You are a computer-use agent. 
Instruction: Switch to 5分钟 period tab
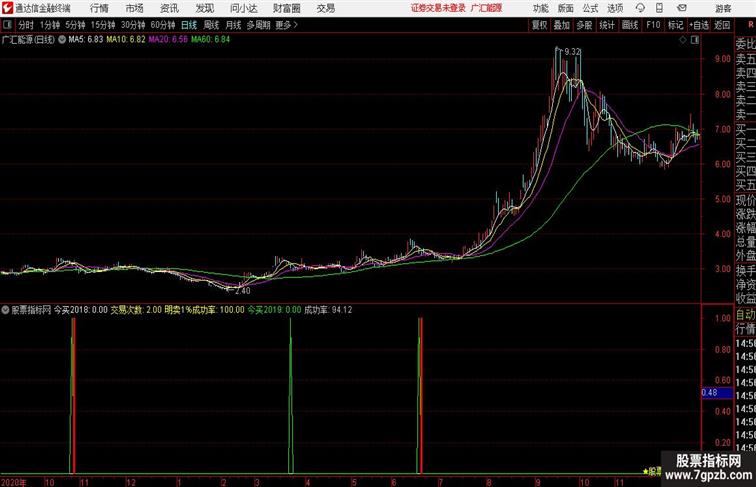click(75, 25)
